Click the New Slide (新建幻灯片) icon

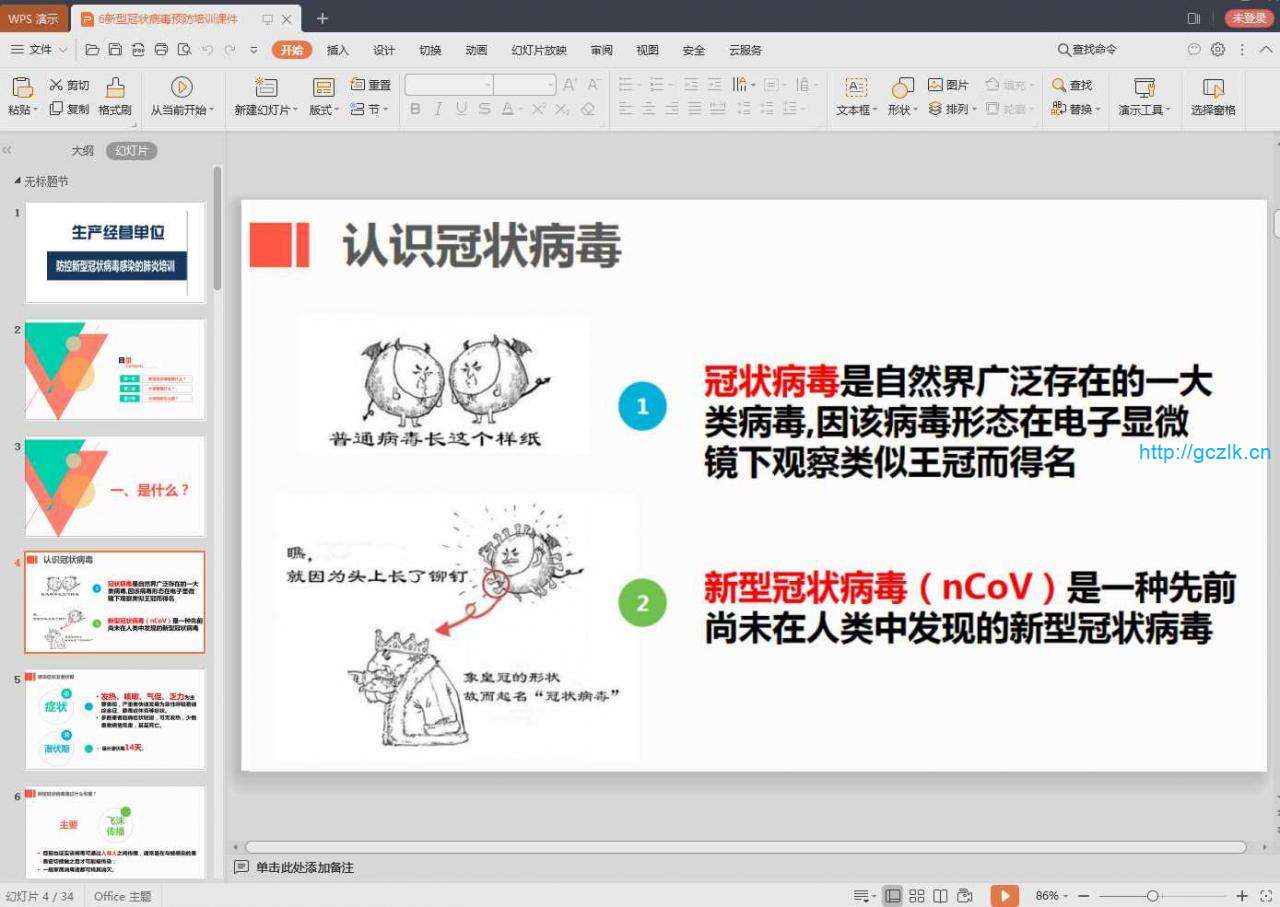click(x=266, y=88)
